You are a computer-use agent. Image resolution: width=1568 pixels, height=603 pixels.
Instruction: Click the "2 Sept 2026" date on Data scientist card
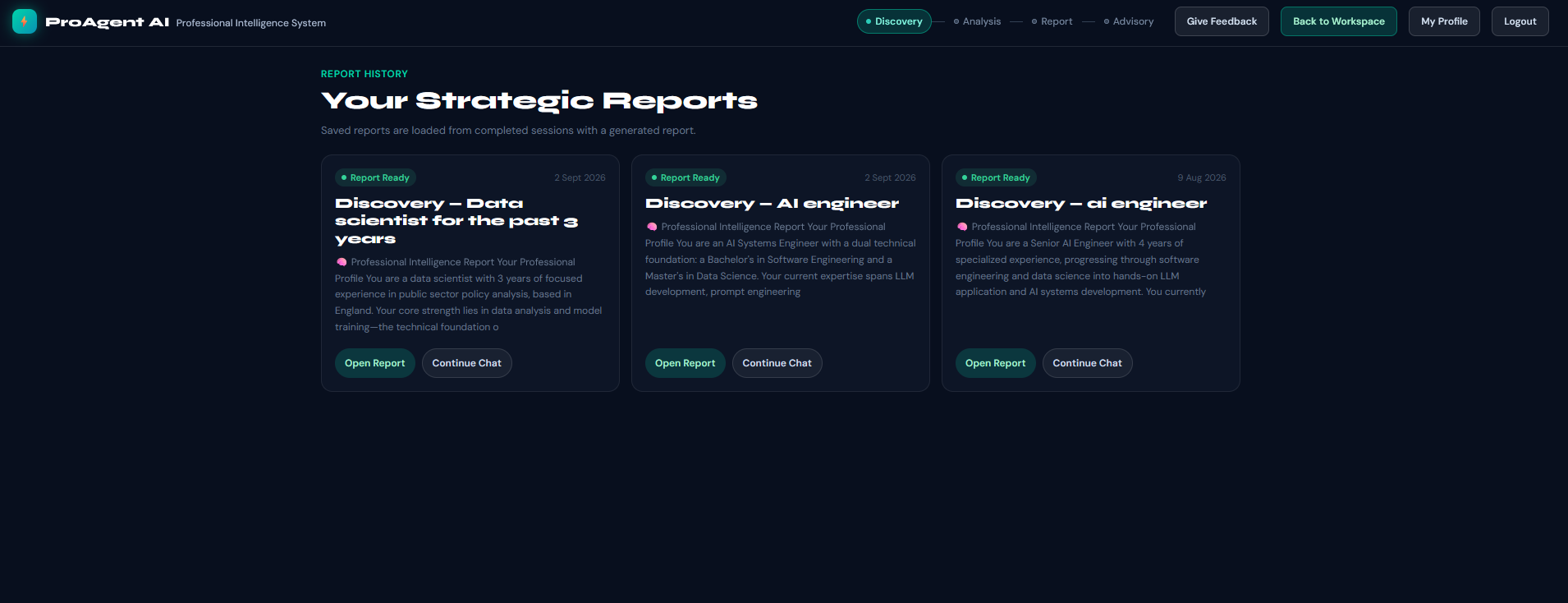tap(580, 177)
